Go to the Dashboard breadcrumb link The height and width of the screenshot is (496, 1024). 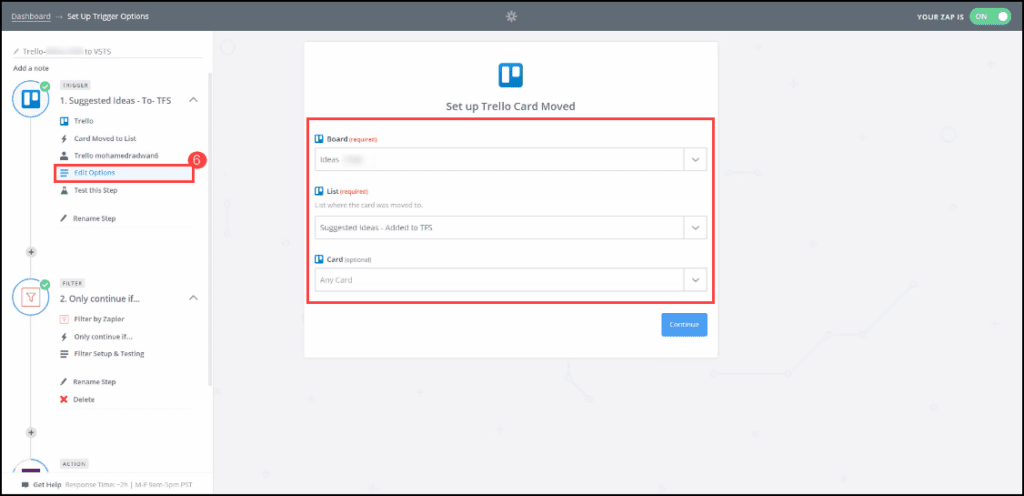click(30, 16)
